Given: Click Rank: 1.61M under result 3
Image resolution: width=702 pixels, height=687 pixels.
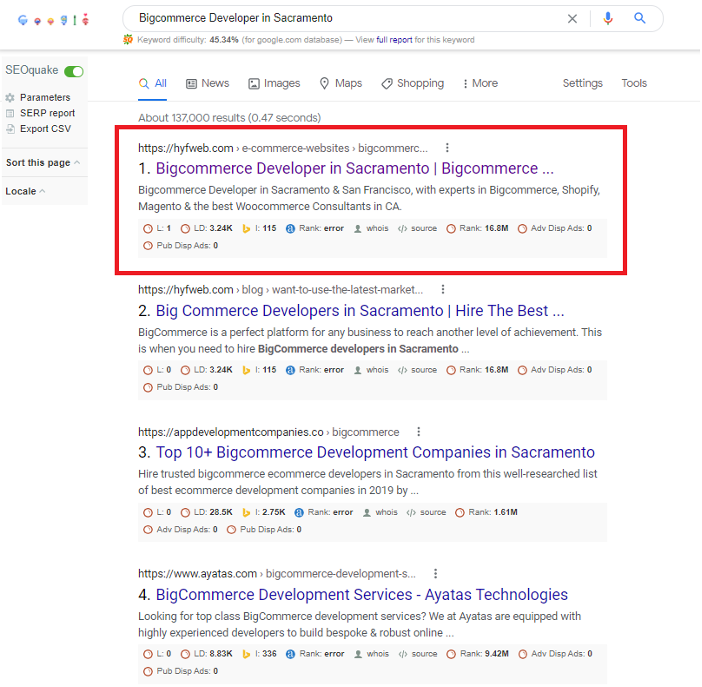Looking at the screenshot, I should [x=487, y=513].
